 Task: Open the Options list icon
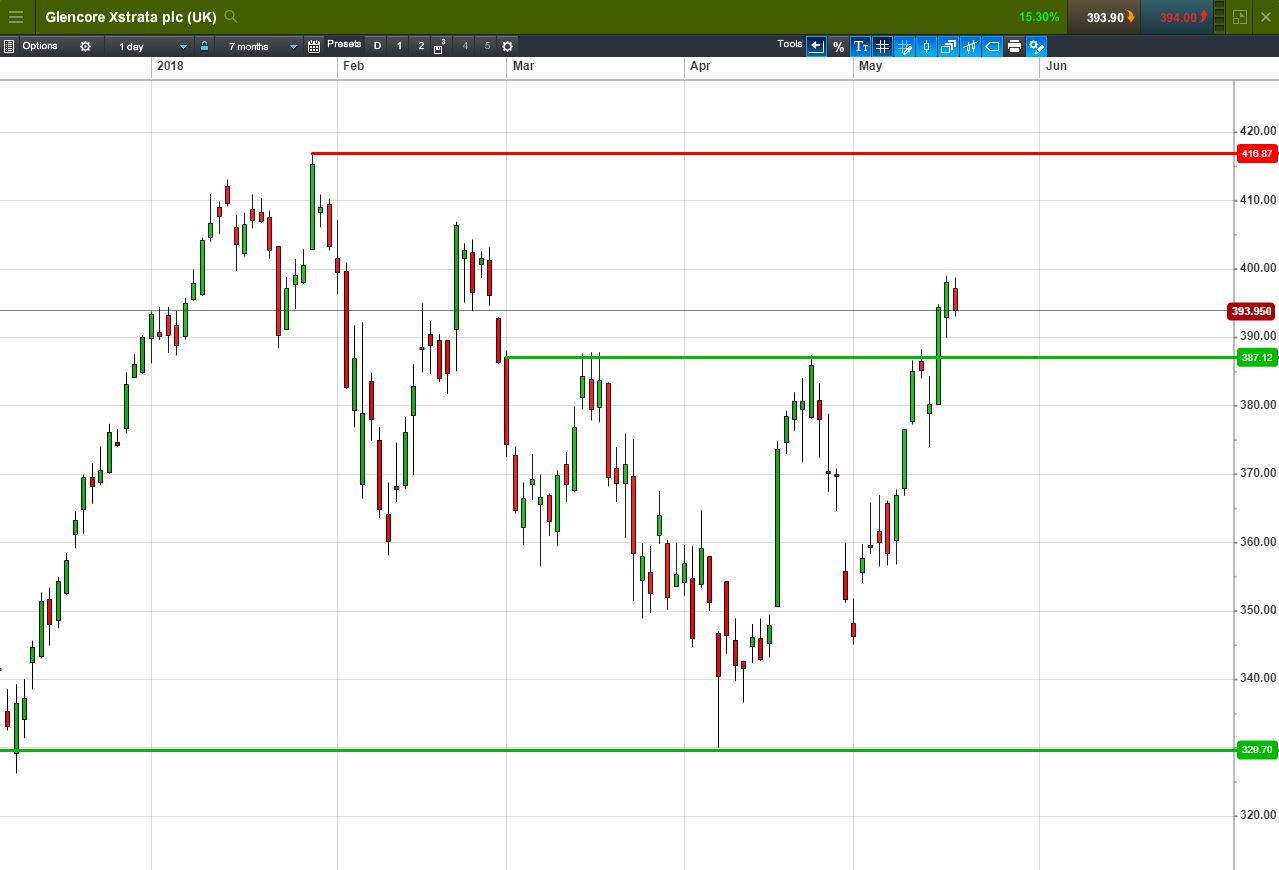(x=8, y=46)
